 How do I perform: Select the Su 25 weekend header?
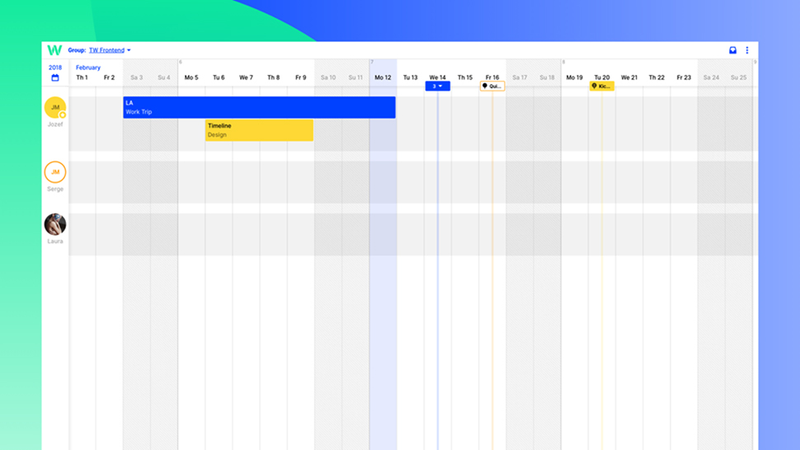point(738,78)
